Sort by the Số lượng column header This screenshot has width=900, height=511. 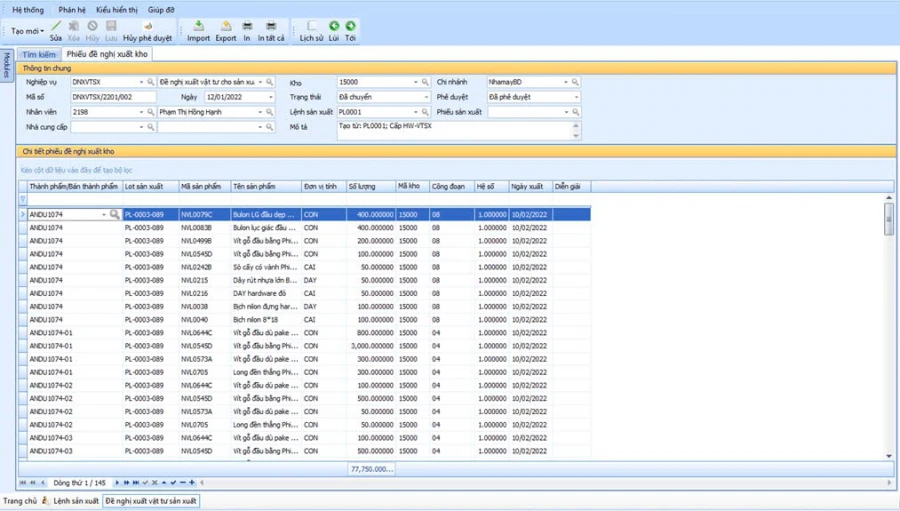(371, 187)
